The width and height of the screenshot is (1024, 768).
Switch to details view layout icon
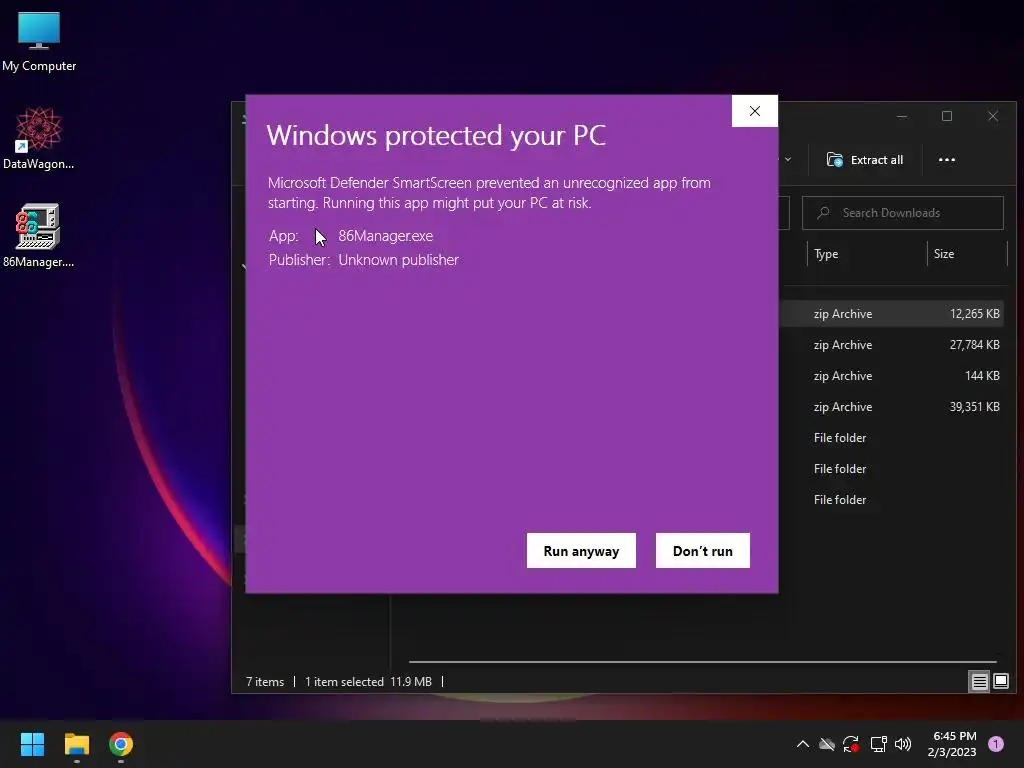[980, 682]
